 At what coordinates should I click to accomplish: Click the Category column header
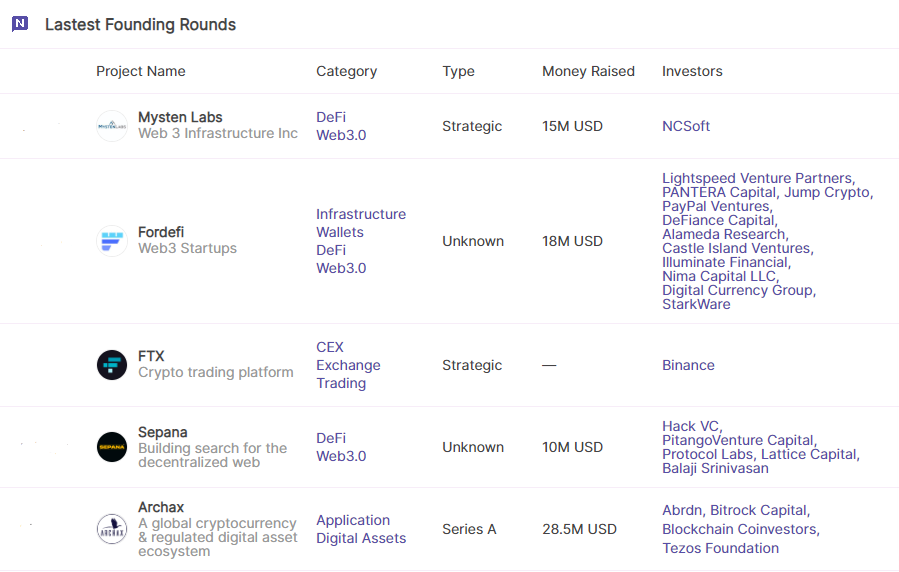[346, 71]
